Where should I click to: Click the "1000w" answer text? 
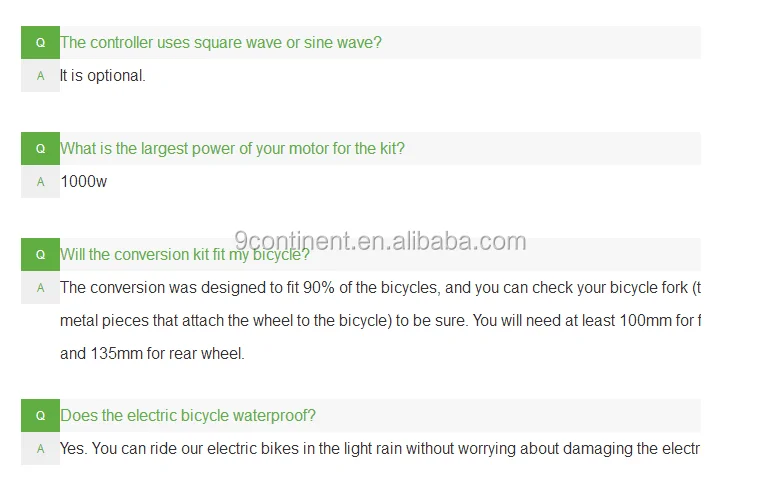[83, 182]
